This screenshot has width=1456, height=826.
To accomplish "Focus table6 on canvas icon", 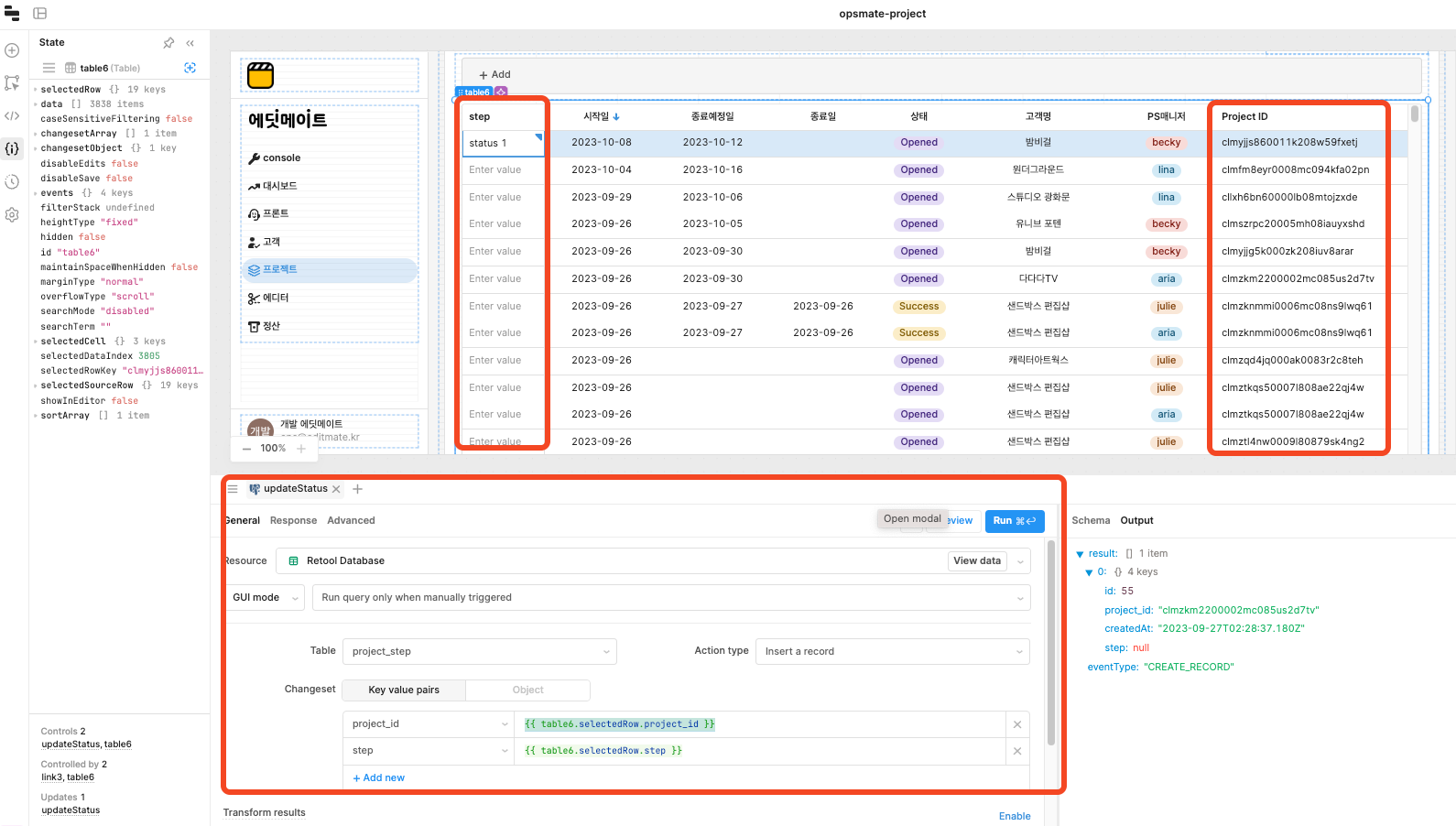I will pos(190,68).
